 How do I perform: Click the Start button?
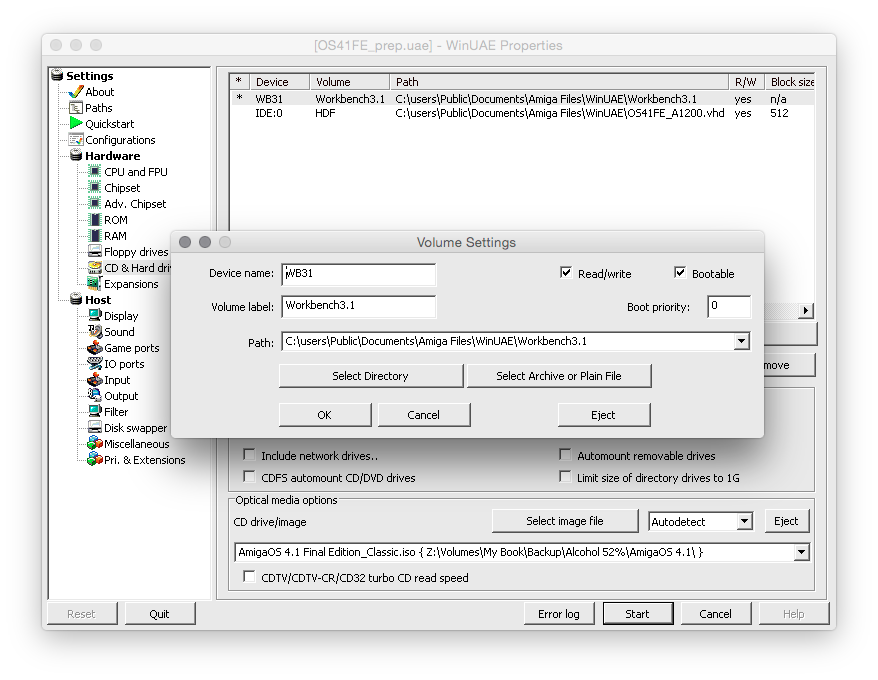[638, 614]
